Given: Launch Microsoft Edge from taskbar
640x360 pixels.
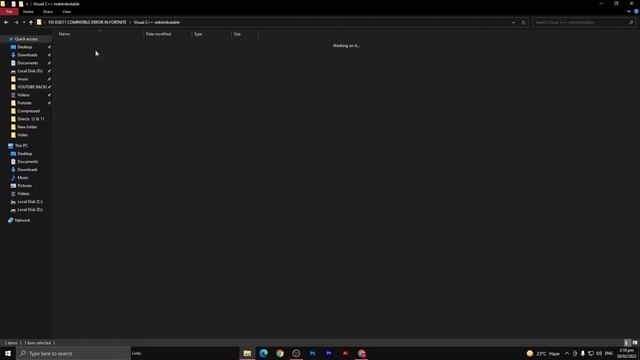Looking at the screenshot, I should (264, 353).
